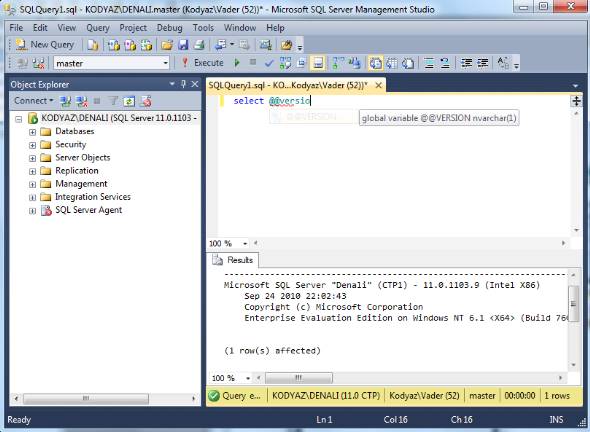
Task: Click the Cancel Executing Query stop square
Action: pos(253,62)
